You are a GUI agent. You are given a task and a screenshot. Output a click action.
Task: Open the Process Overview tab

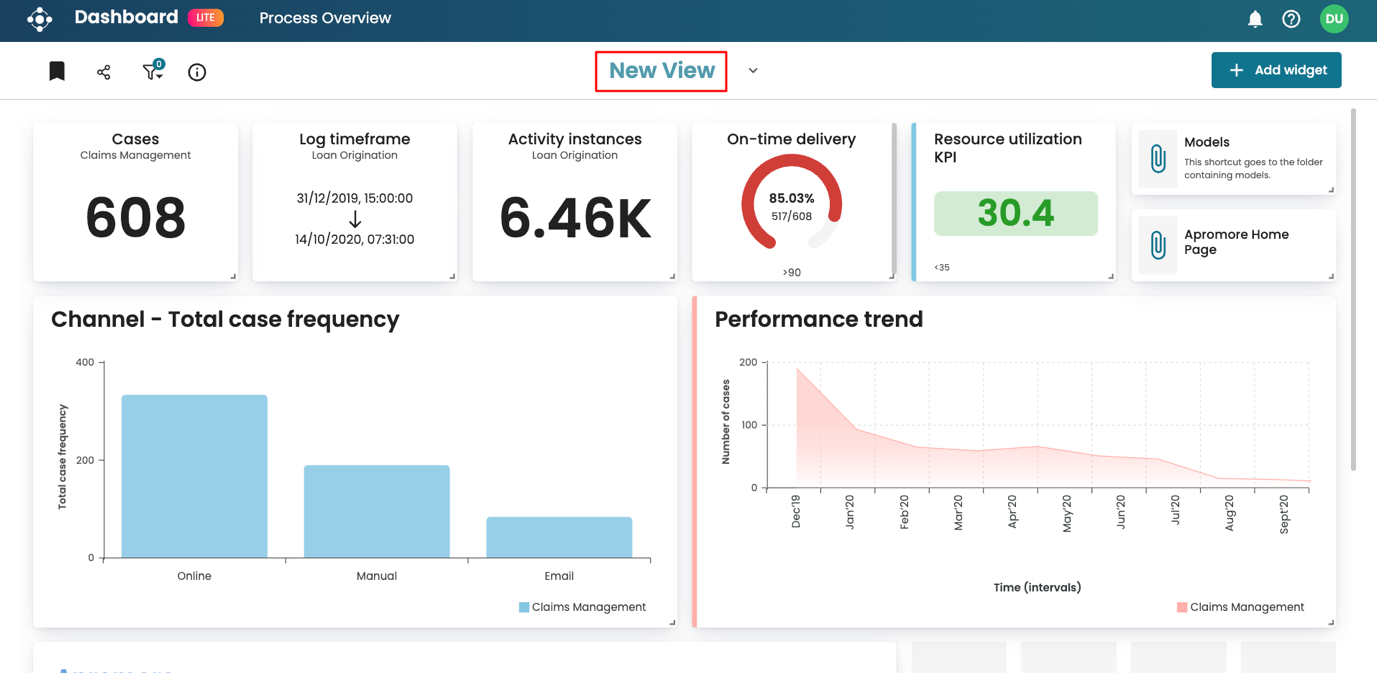[325, 18]
